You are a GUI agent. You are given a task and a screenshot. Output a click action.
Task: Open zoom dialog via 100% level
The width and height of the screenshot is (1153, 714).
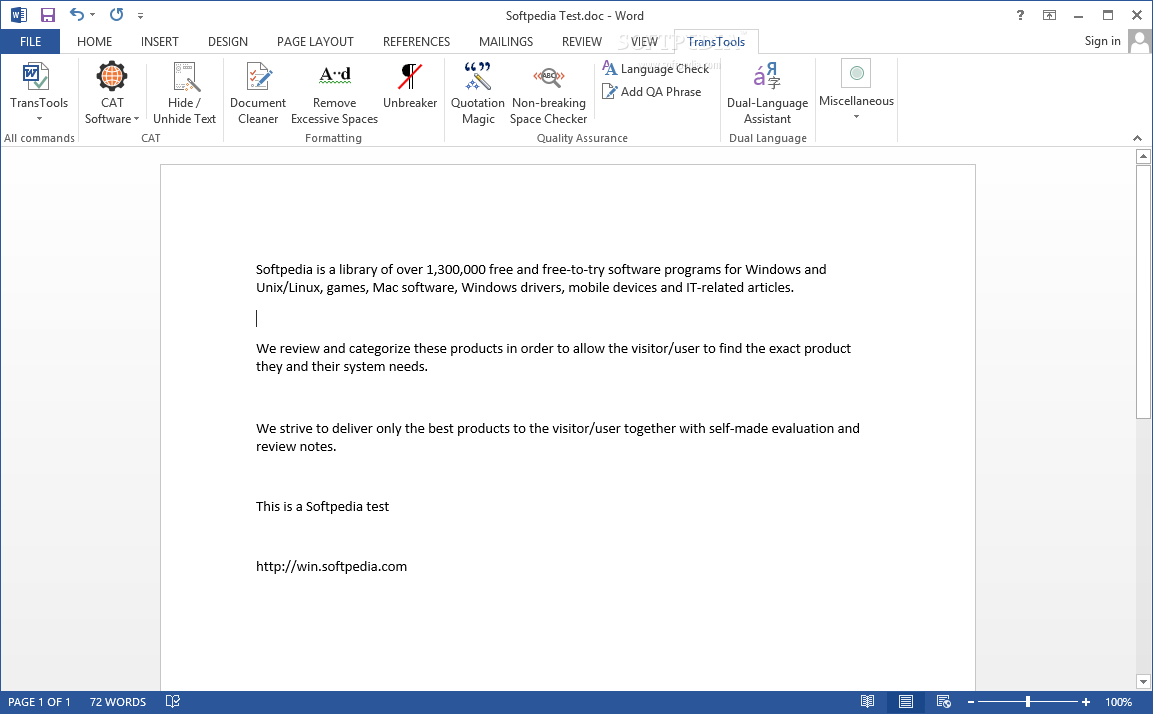[x=1118, y=702]
